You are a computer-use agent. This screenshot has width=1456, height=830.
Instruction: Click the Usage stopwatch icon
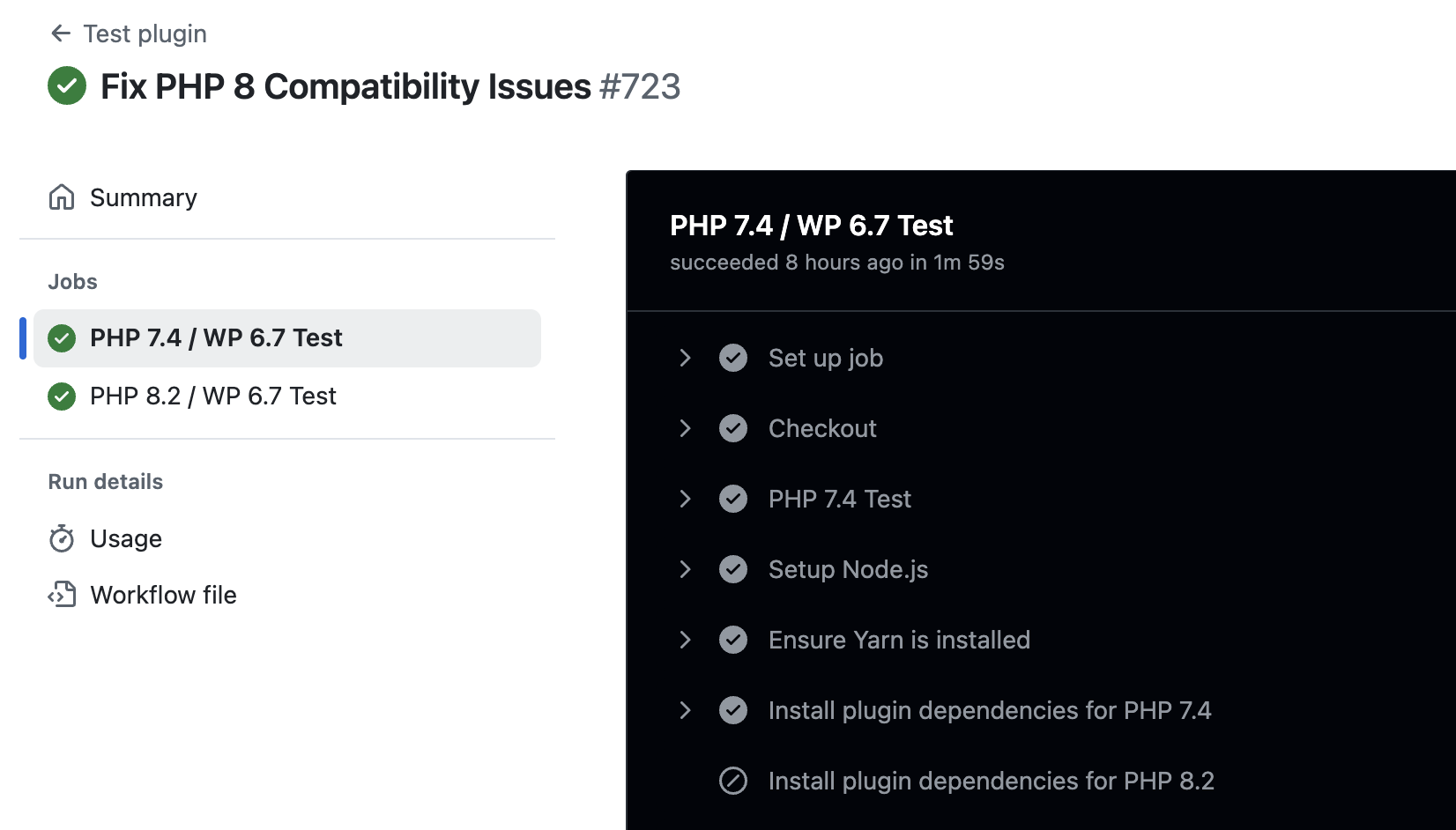click(62, 538)
